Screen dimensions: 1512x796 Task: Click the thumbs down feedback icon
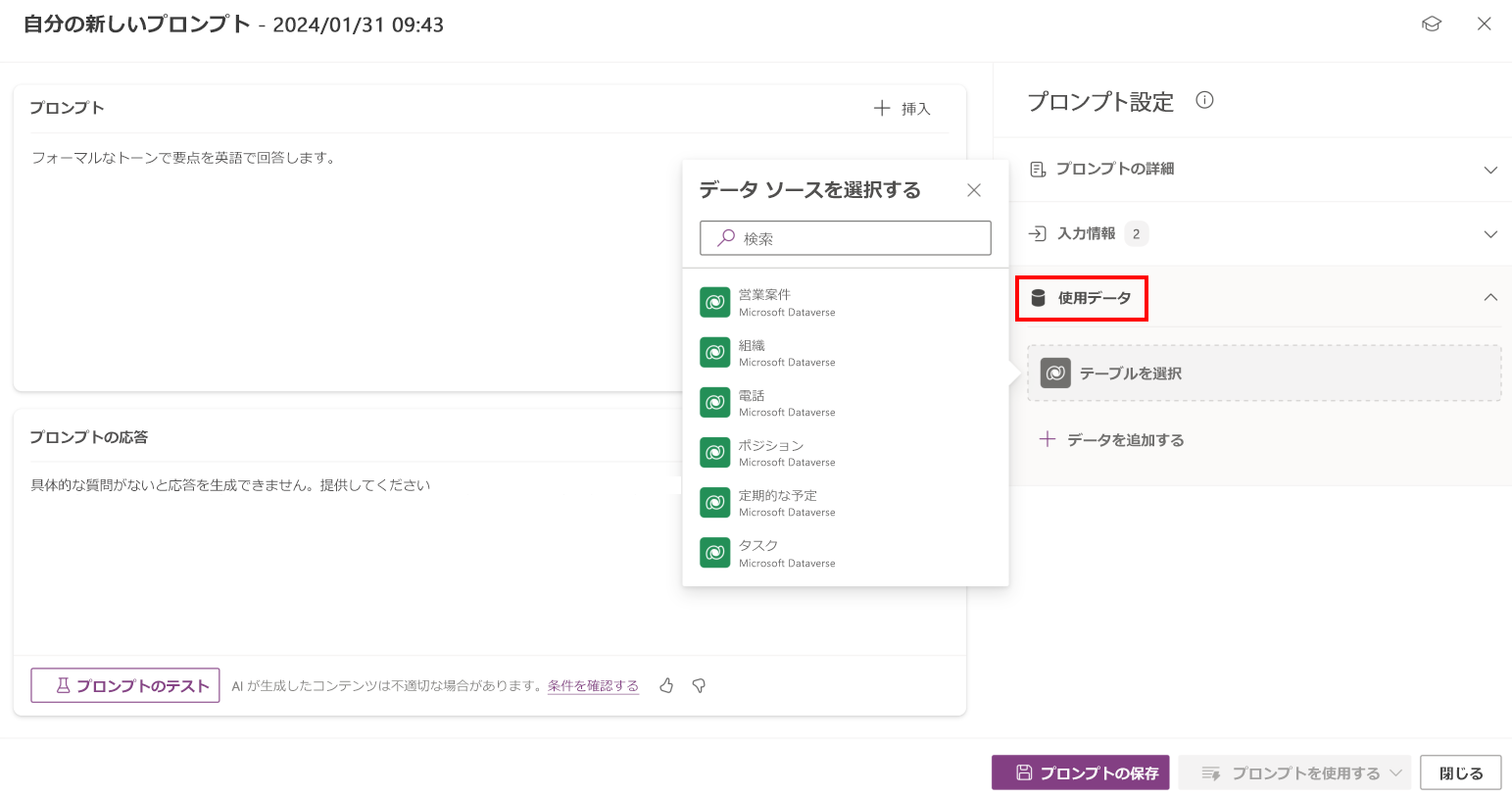click(699, 685)
